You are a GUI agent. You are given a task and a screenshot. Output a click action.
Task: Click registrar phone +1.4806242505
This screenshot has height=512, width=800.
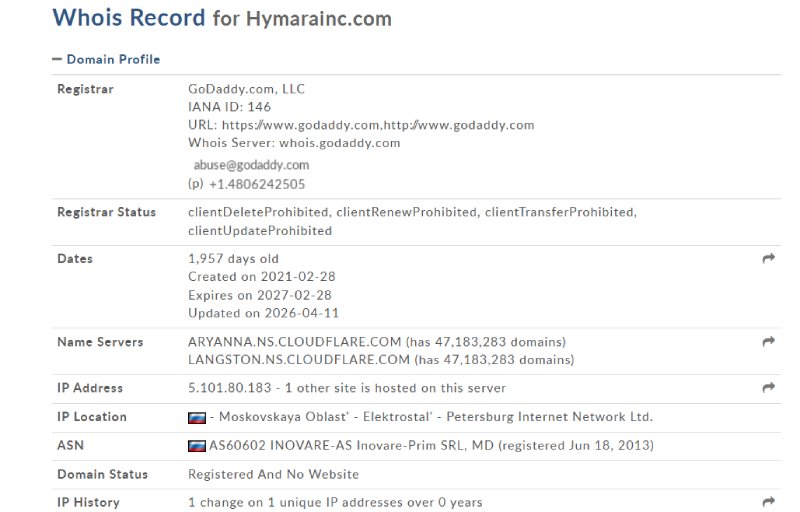257,184
